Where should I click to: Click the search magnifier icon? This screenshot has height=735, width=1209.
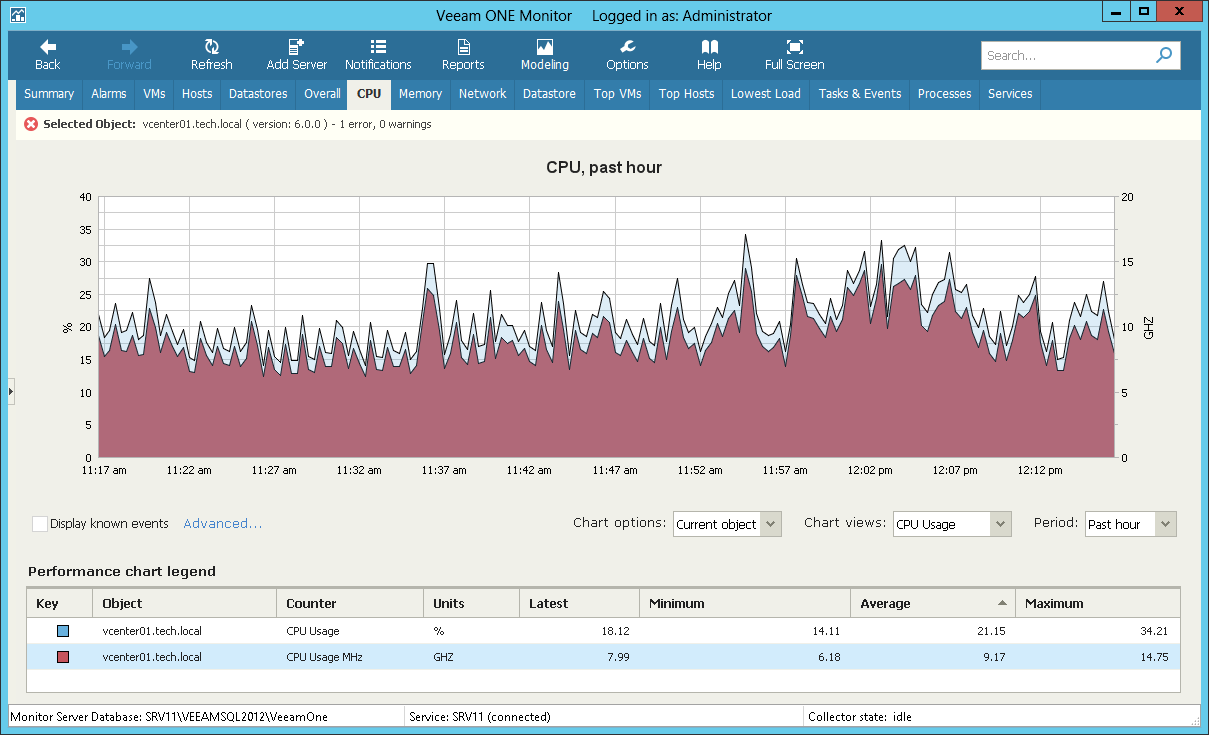(x=1164, y=56)
